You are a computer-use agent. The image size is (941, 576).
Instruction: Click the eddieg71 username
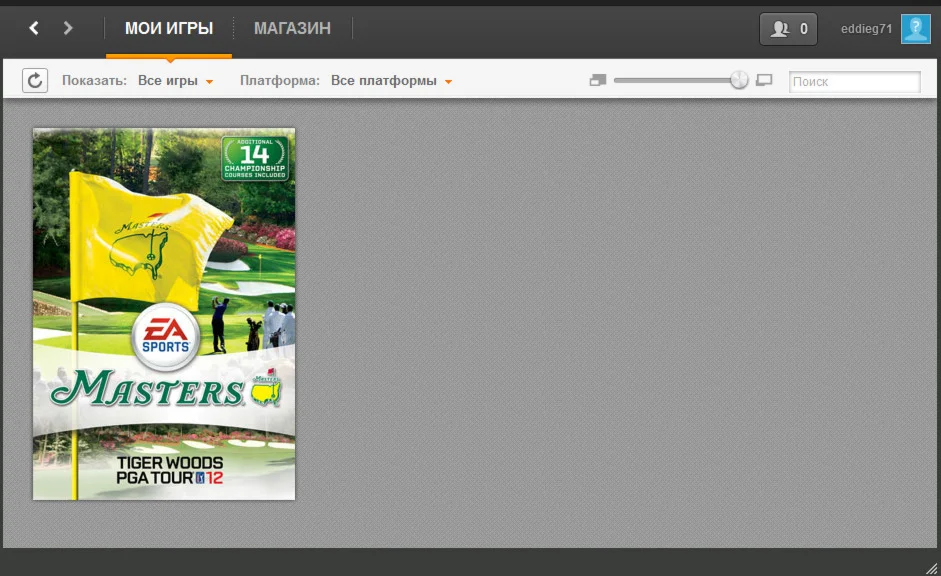click(x=867, y=28)
